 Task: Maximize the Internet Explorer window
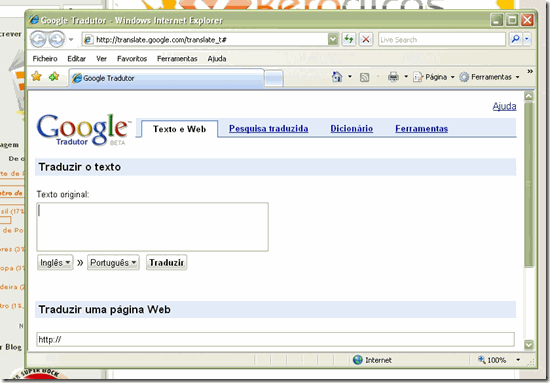512,20
